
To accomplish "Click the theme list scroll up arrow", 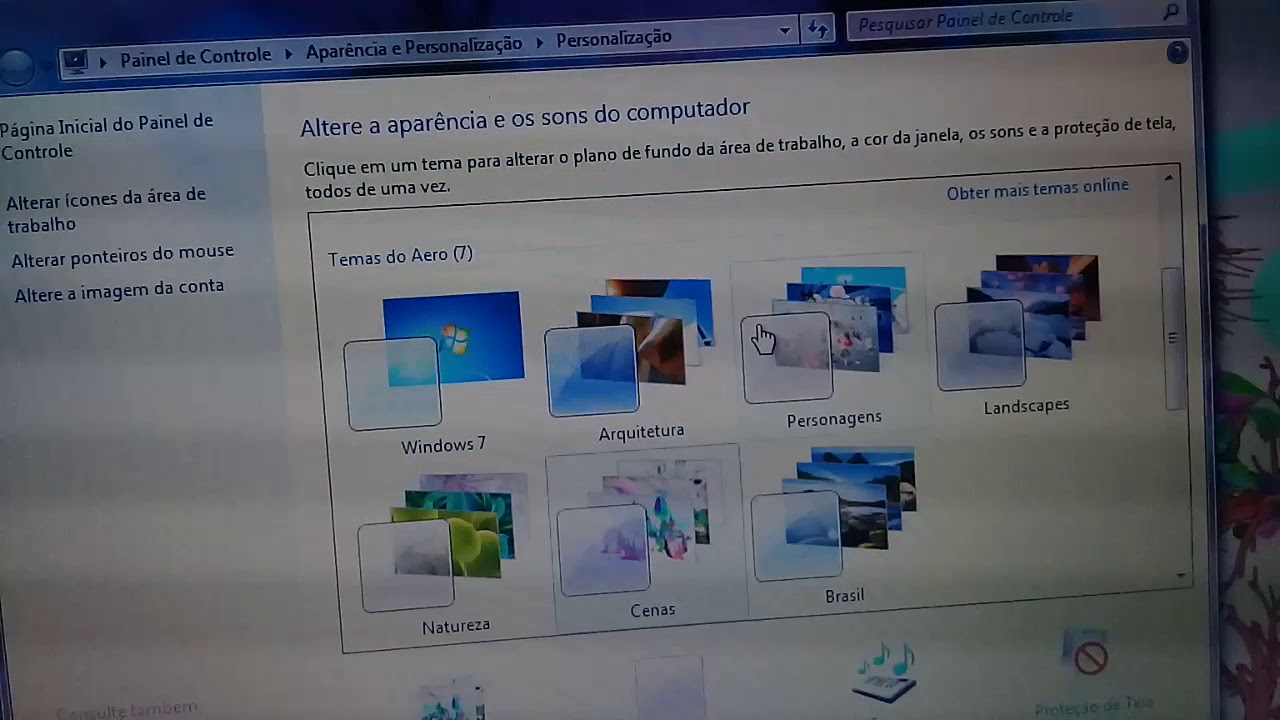I will 1168,178.
